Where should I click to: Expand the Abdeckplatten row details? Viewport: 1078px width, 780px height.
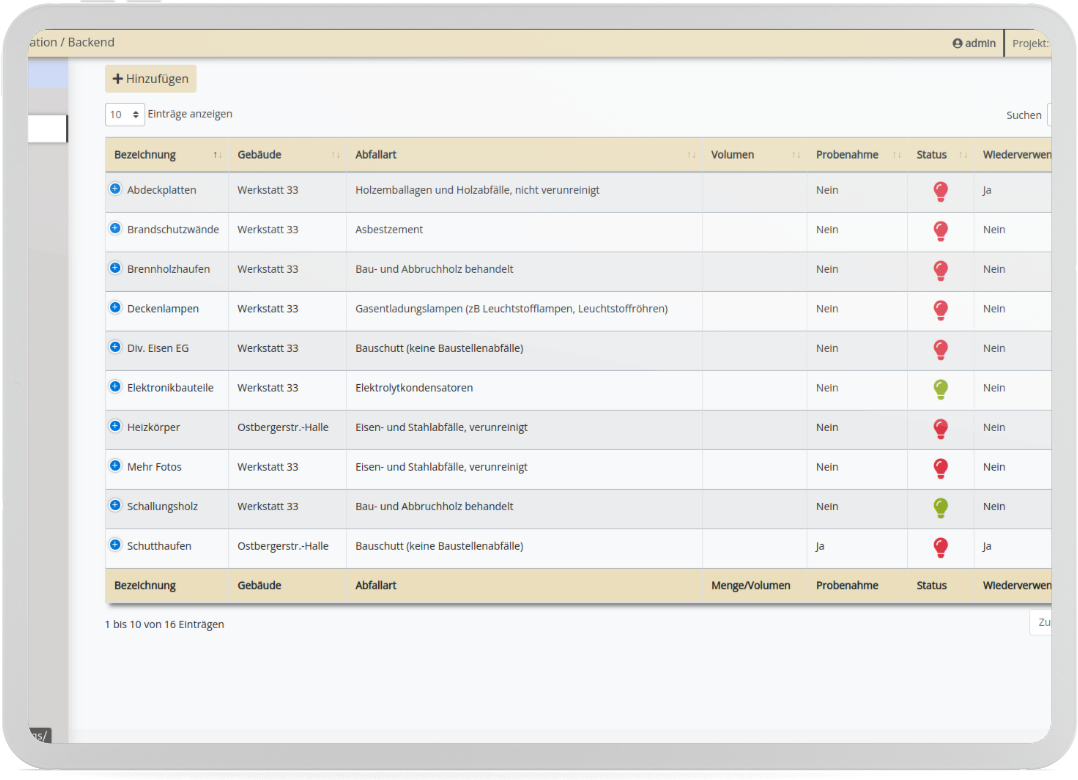point(115,189)
